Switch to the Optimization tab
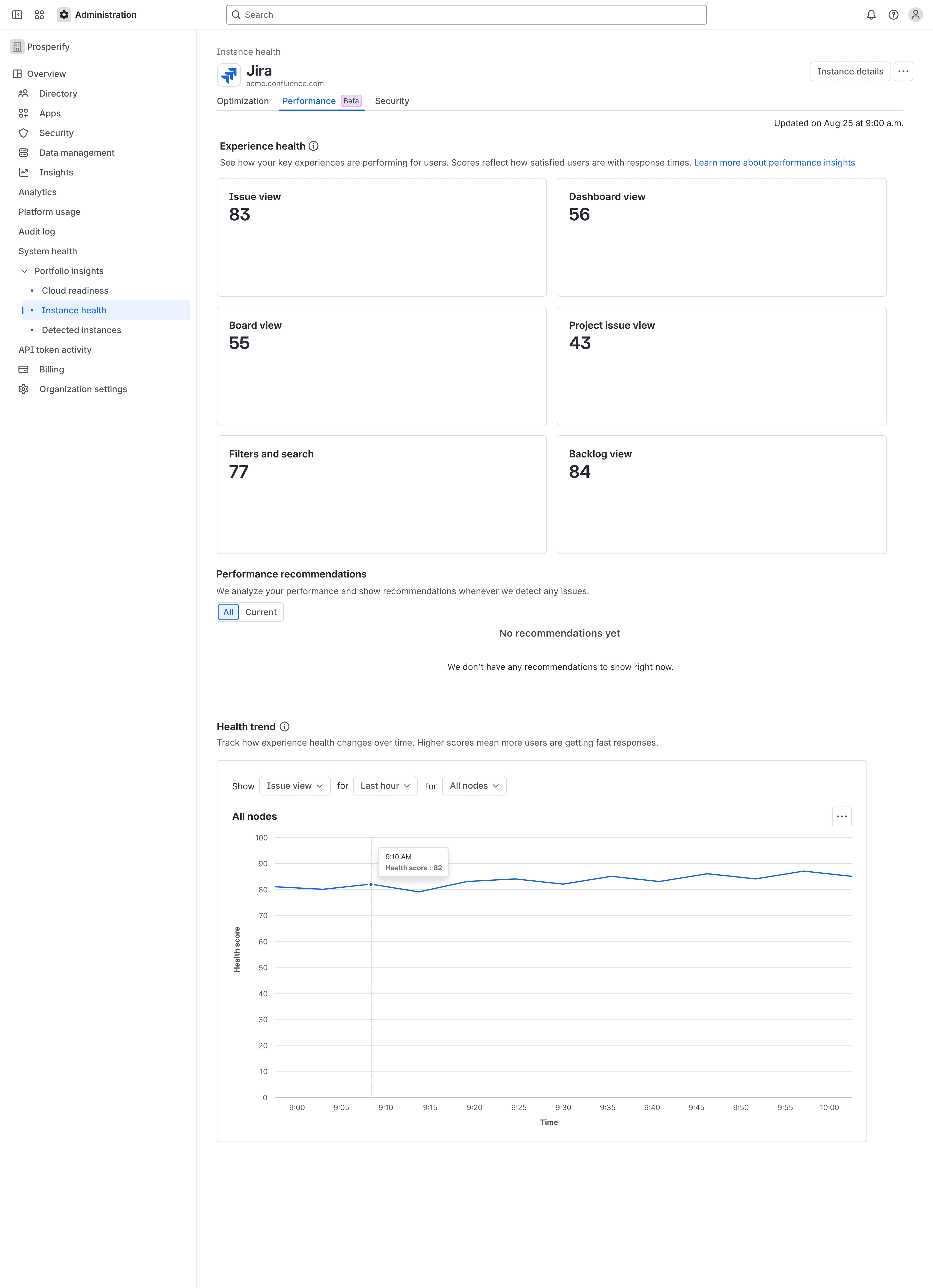 pos(242,101)
